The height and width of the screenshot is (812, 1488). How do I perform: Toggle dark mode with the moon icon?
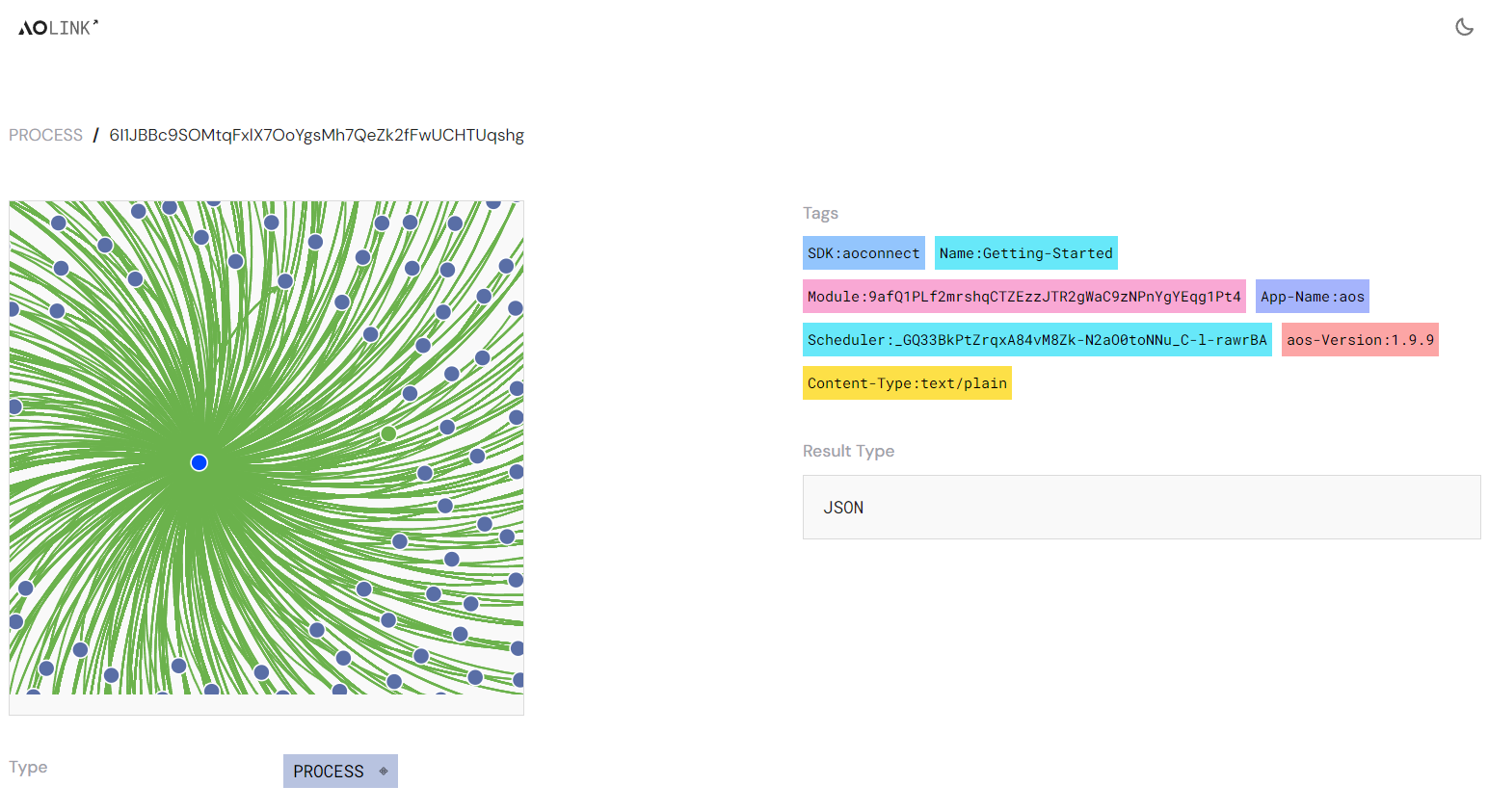pyautogui.click(x=1464, y=27)
